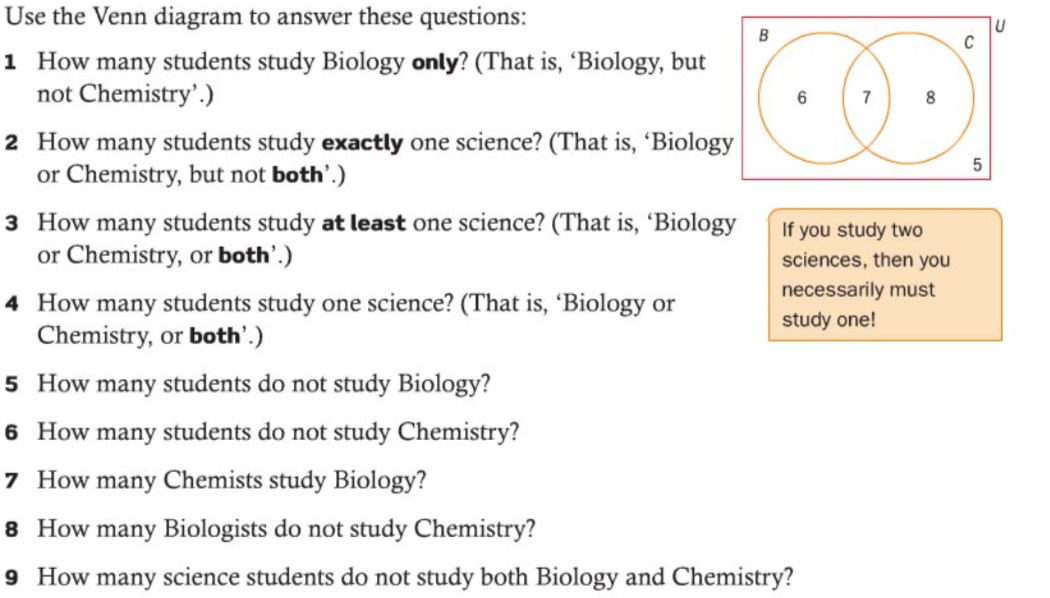Click the universal set label U

click(x=1001, y=24)
